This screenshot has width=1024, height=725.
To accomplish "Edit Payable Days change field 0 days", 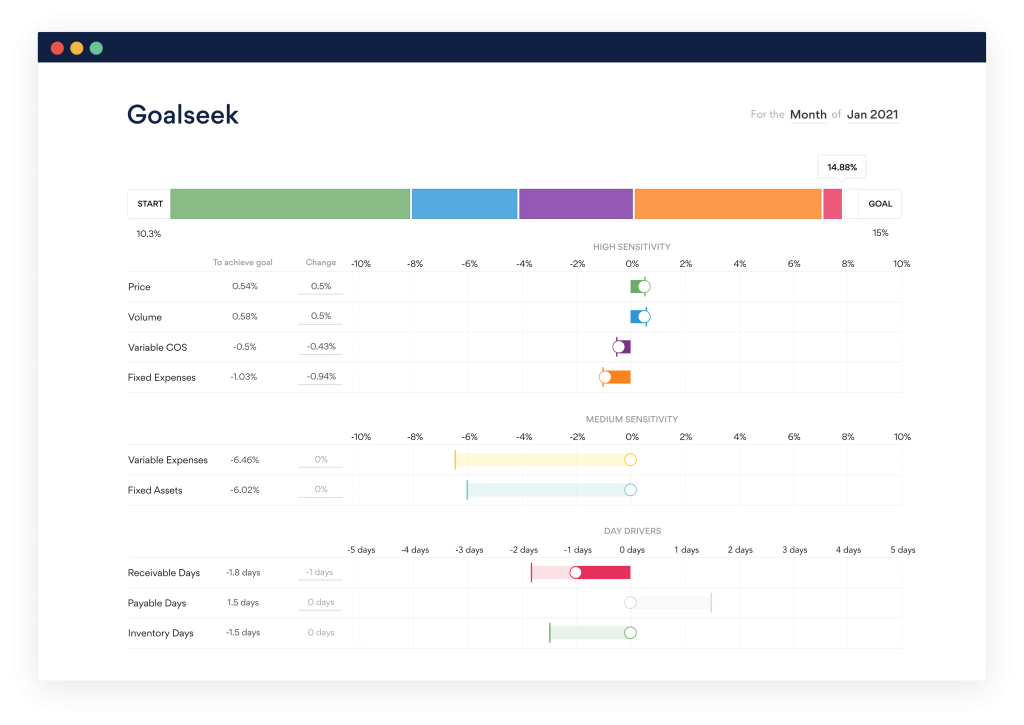I will click(321, 603).
